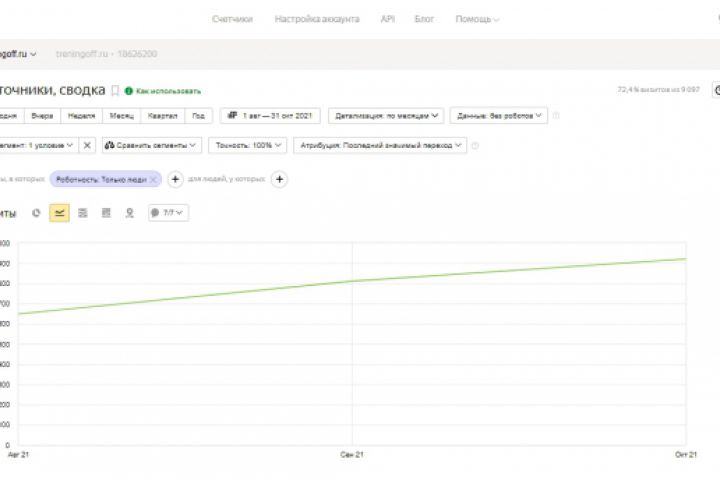Screen dimensions: 720x480
Task: Select the Неделя period tab
Action: click(81, 116)
